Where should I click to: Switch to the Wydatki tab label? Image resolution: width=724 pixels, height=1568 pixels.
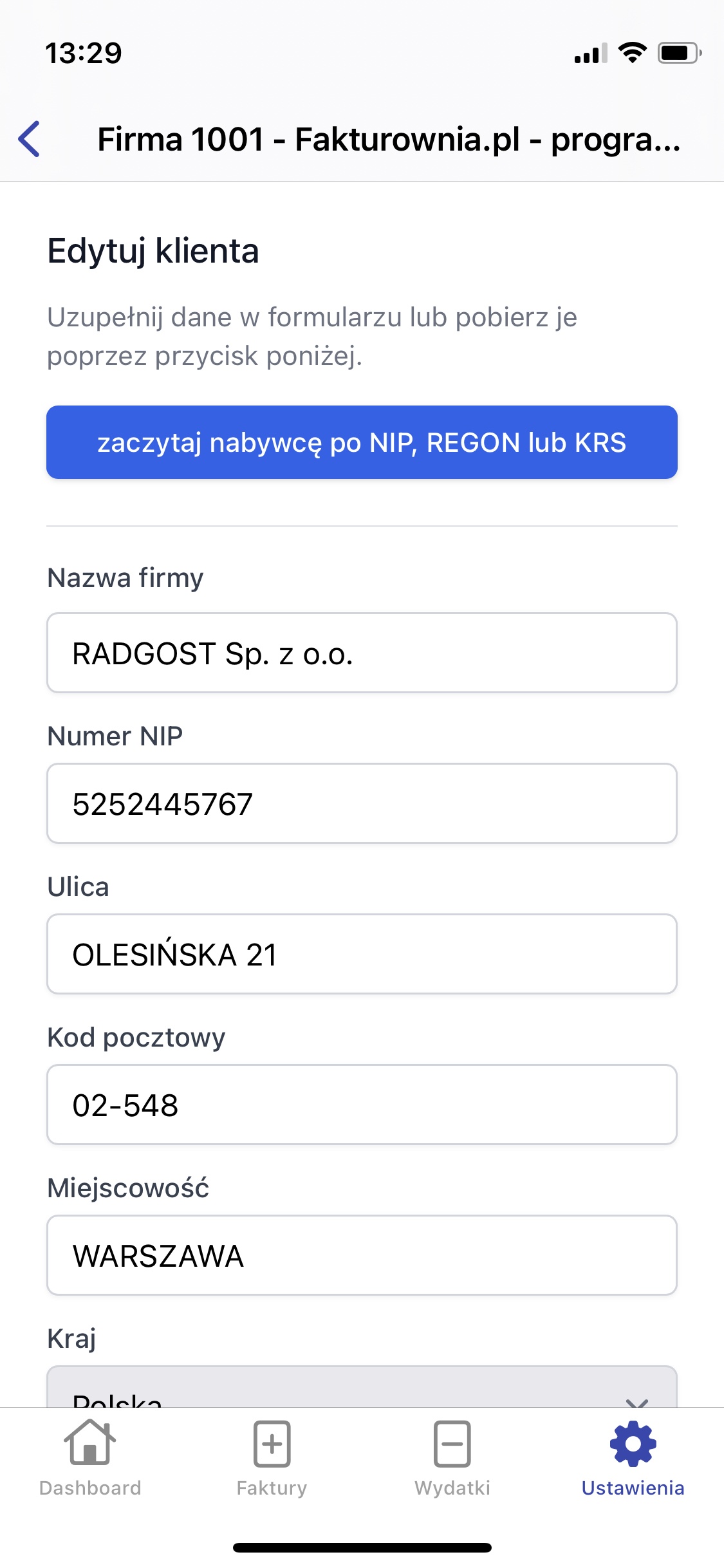coord(452,1488)
